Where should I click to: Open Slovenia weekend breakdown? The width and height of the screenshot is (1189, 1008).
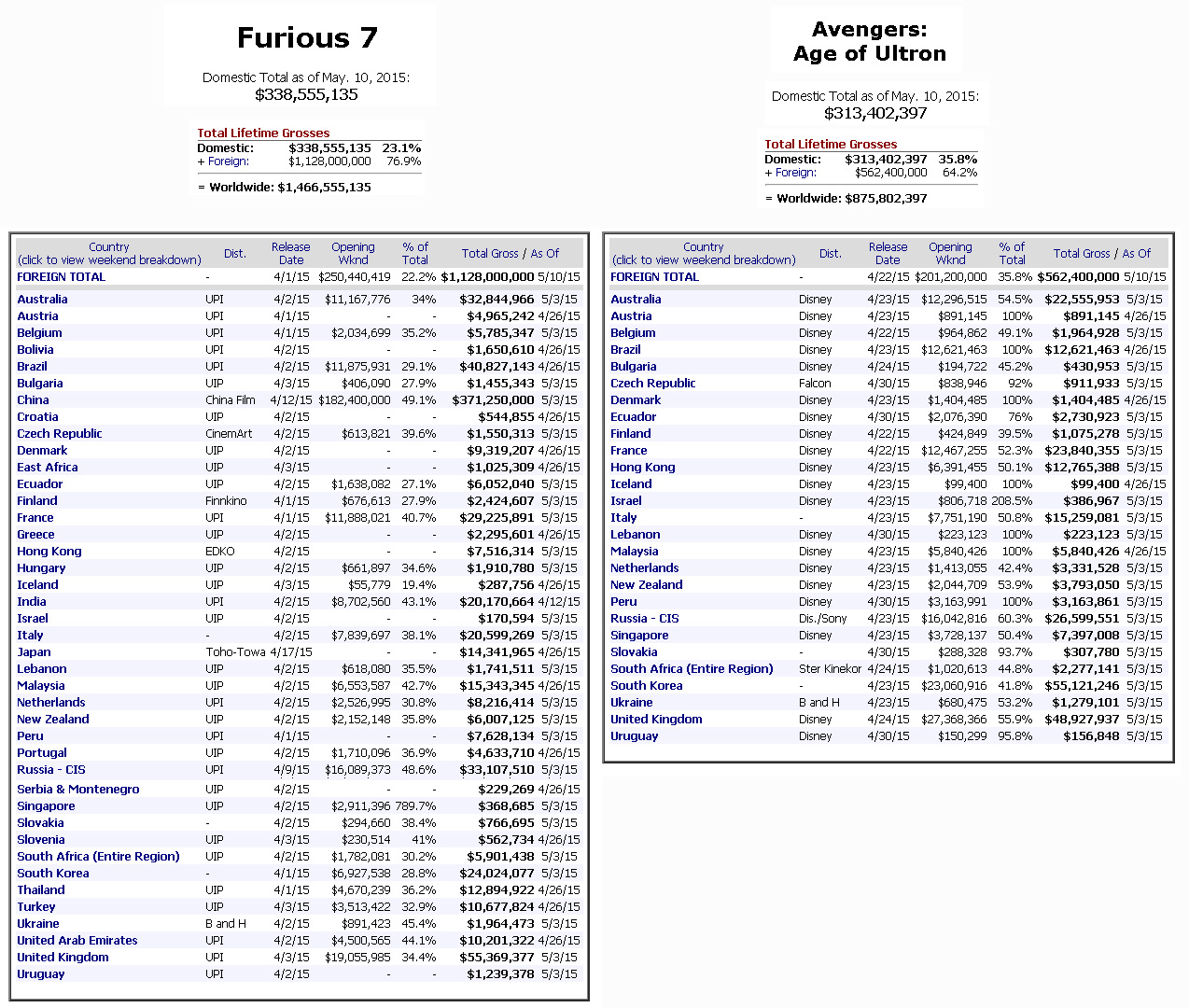click(x=41, y=840)
